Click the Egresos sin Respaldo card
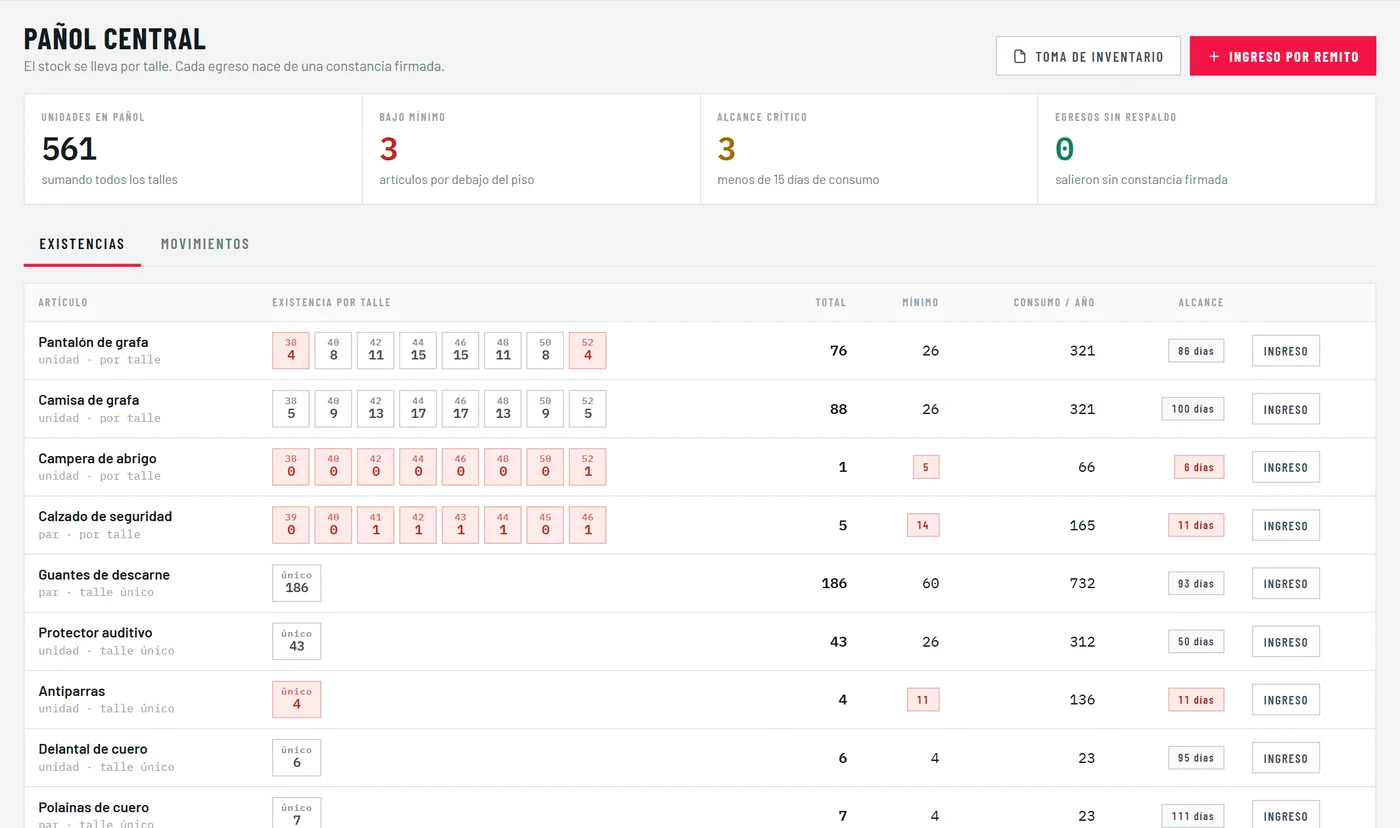Screen dimensions: 1400x828 click(x=1207, y=149)
